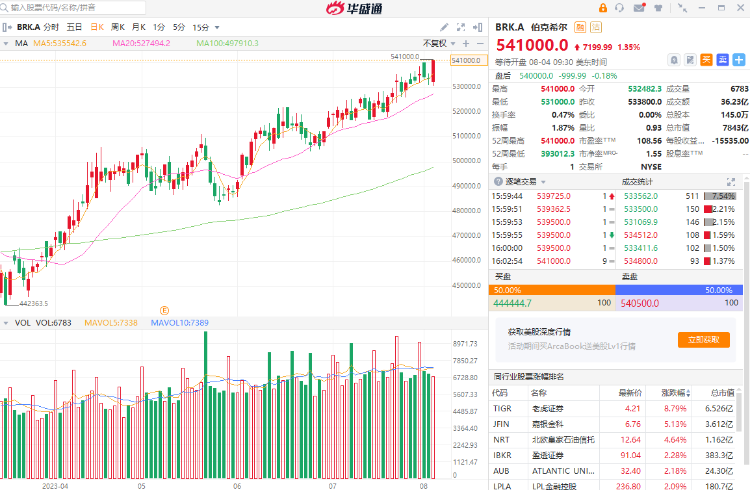The width and height of the screenshot is (750, 490).
Task: Select the 5分 chart tab
Action: (x=179, y=27)
